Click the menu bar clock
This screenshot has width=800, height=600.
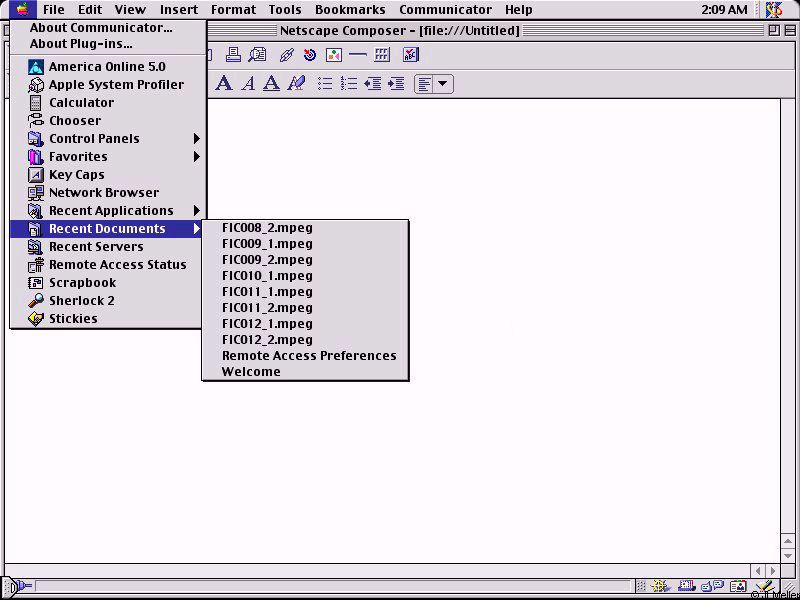pyautogui.click(x=724, y=10)
